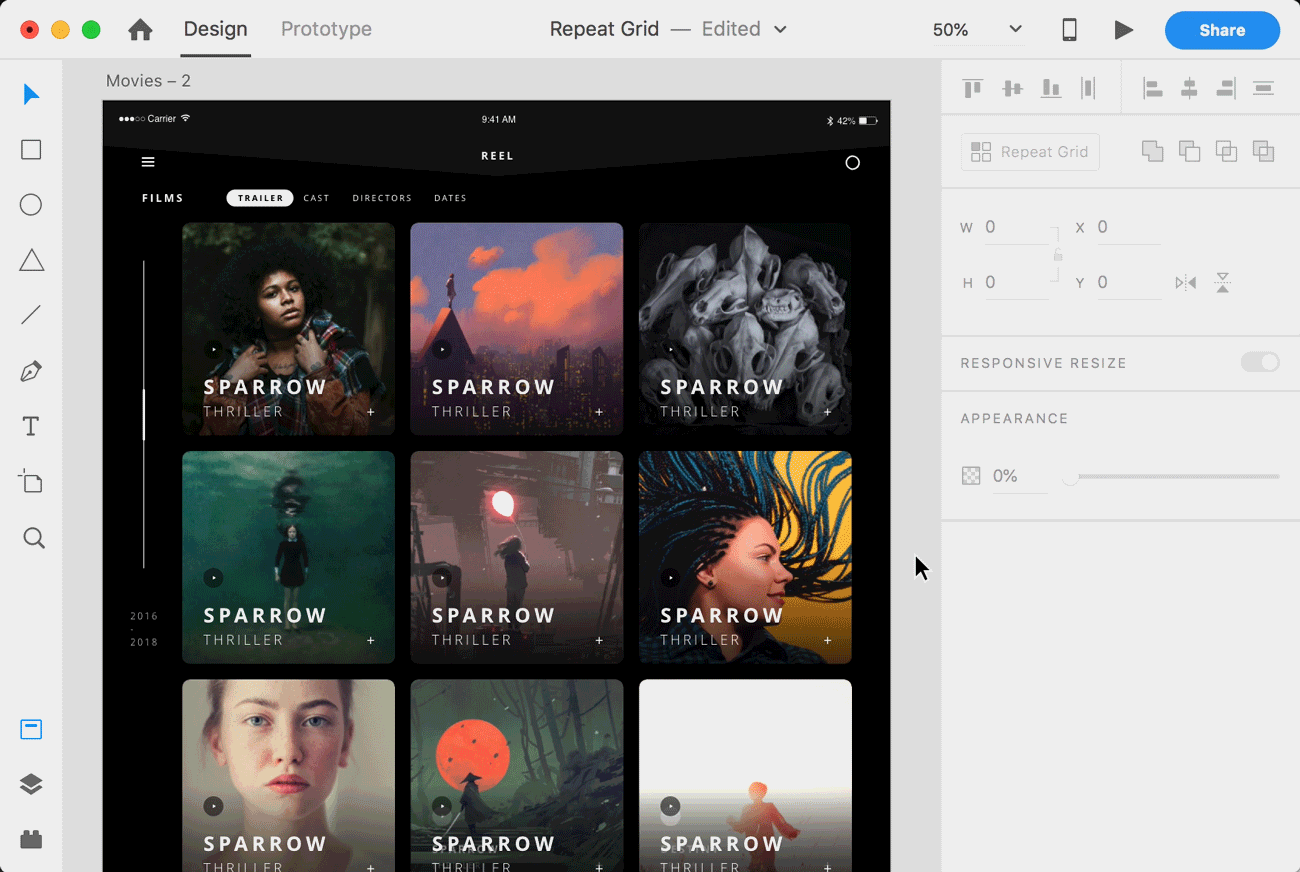Switch to the Design tab
1300x872 pixels.
tap(215, 29)
